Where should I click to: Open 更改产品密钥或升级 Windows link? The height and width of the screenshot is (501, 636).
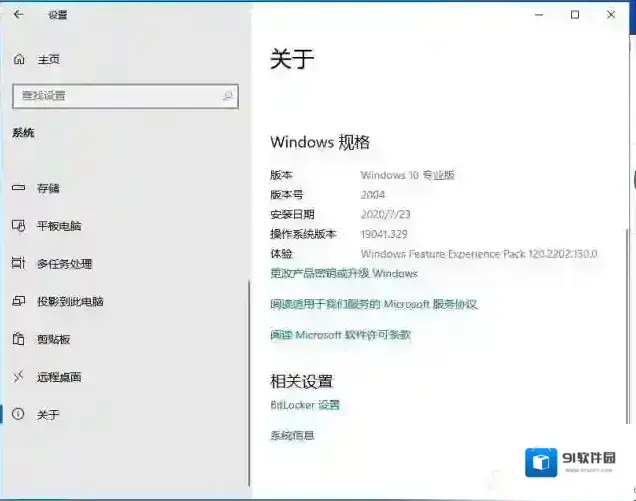(x=344, y=273)
